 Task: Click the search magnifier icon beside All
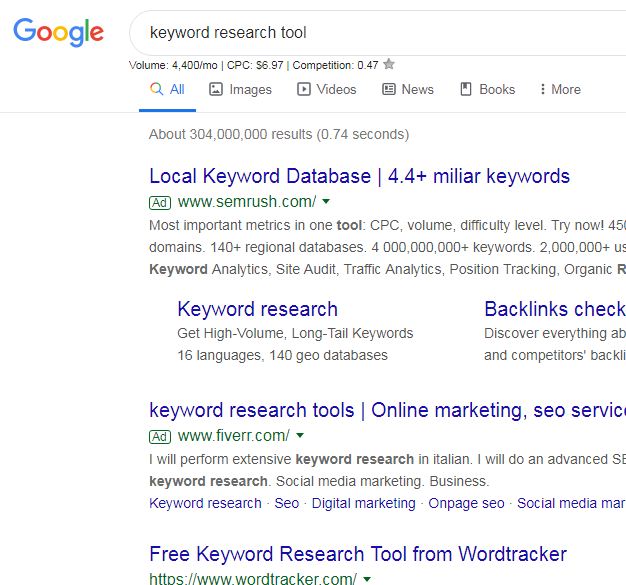point(156,89)
